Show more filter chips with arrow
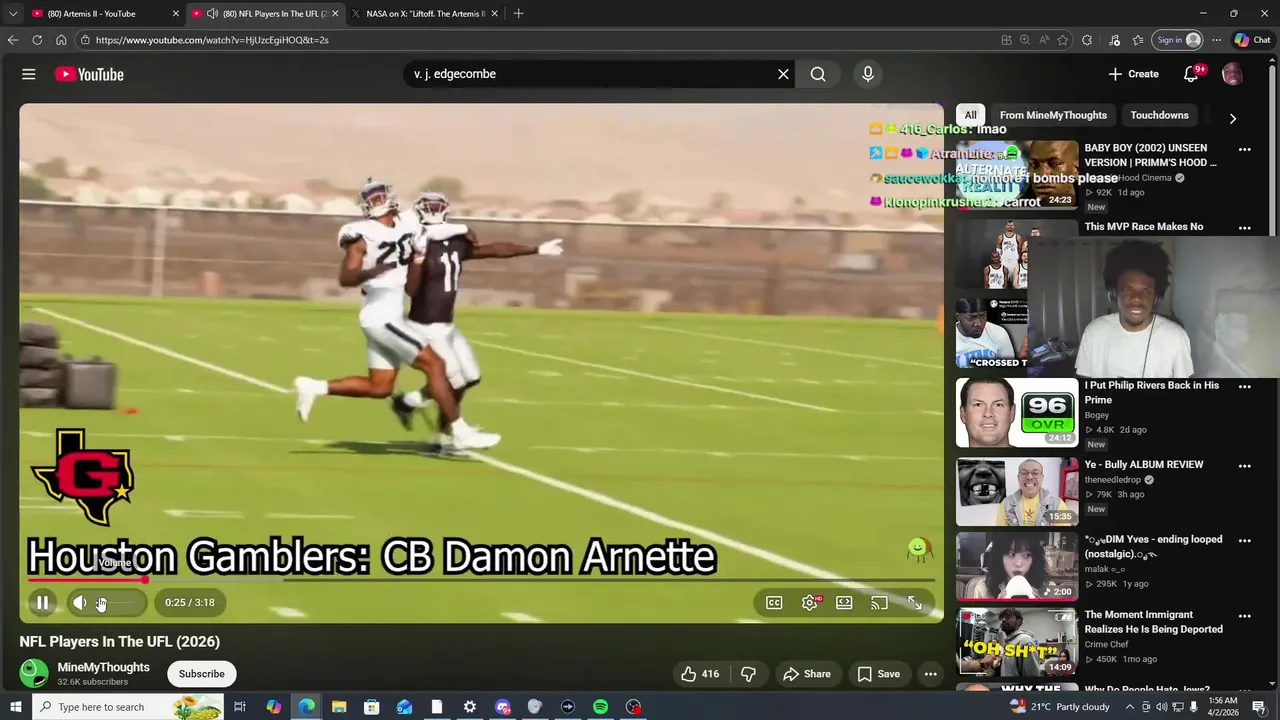This screenshot has height=720, width=1280. click(1233, 118)
